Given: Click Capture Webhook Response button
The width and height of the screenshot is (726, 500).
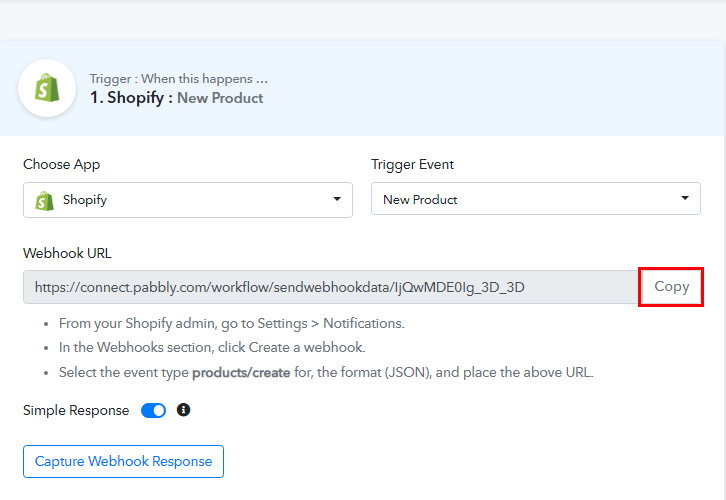Looking at the screenshot, I should pyautogui.click(x=123, y=461).
